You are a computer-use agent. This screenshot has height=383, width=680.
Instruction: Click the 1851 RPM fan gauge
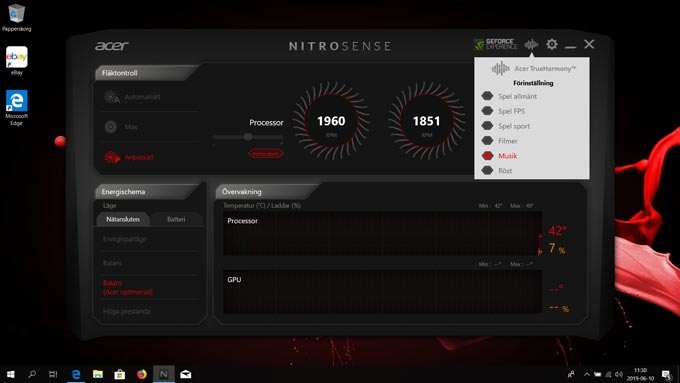click(x=426, y=121)
